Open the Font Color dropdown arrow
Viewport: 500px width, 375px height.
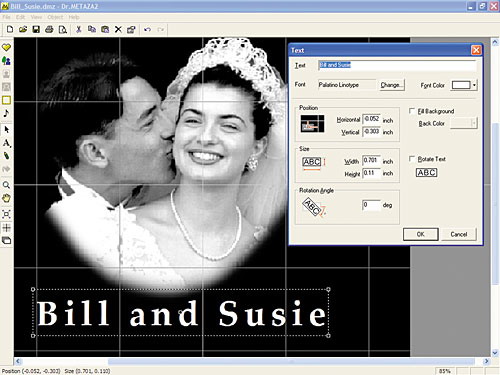tap(474, 85)
